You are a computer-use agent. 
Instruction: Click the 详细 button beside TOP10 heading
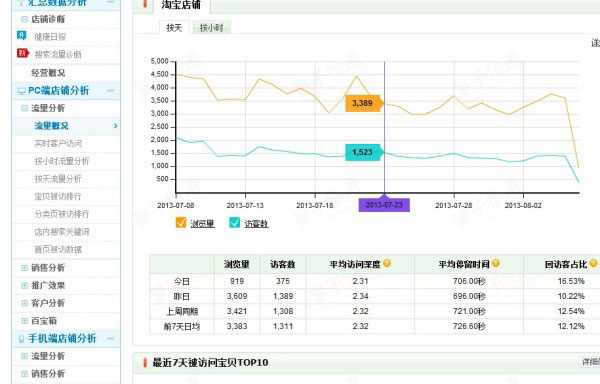(x=589, y=362)
